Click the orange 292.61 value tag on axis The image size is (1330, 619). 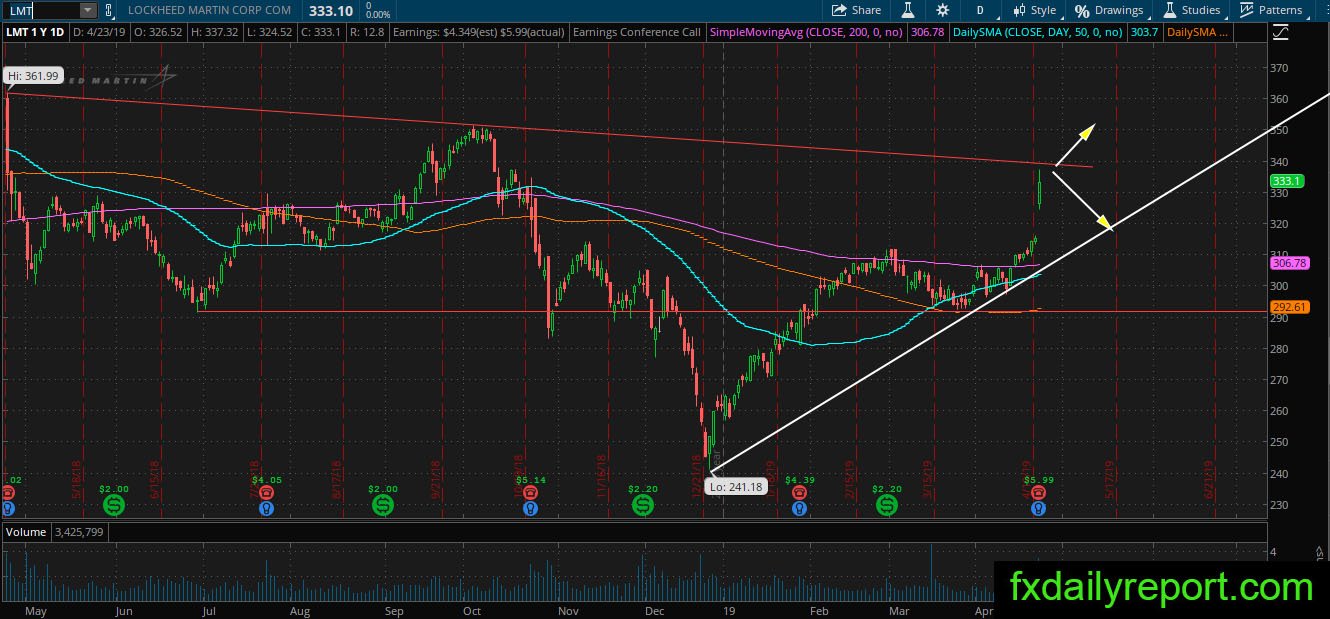point(1289,307)
